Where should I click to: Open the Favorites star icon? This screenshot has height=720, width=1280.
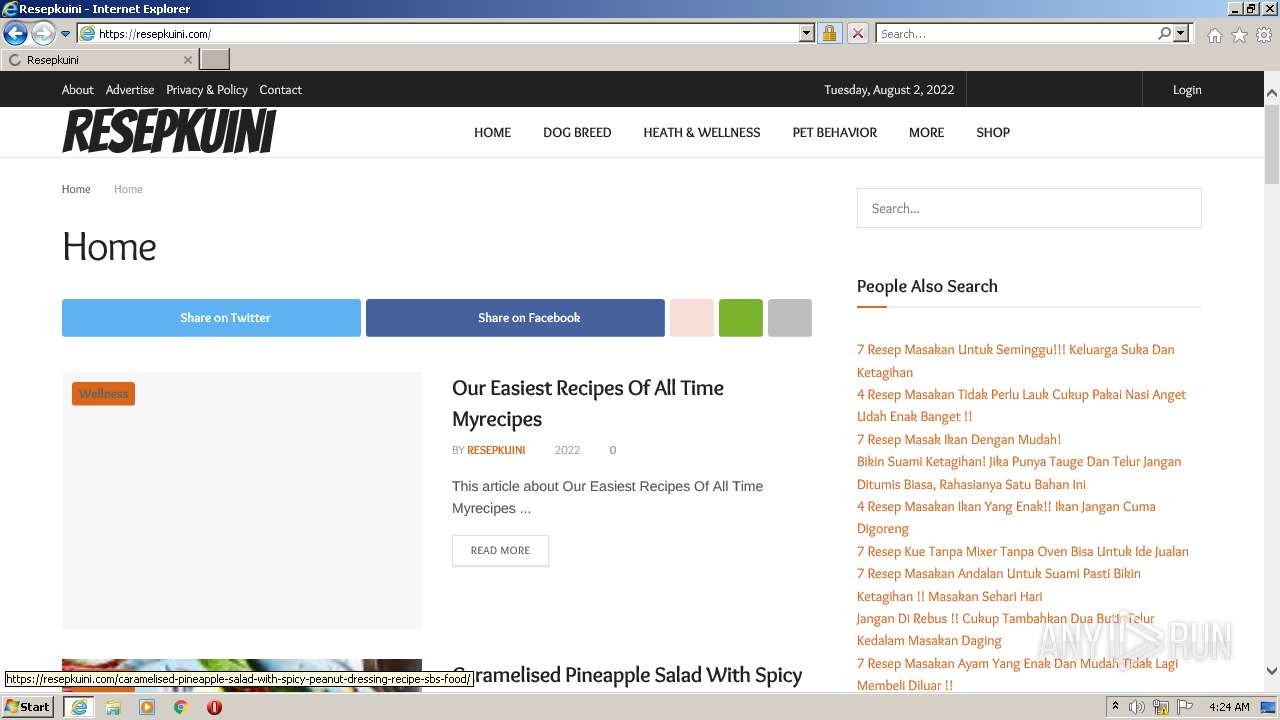click(x=1239, y=35)
